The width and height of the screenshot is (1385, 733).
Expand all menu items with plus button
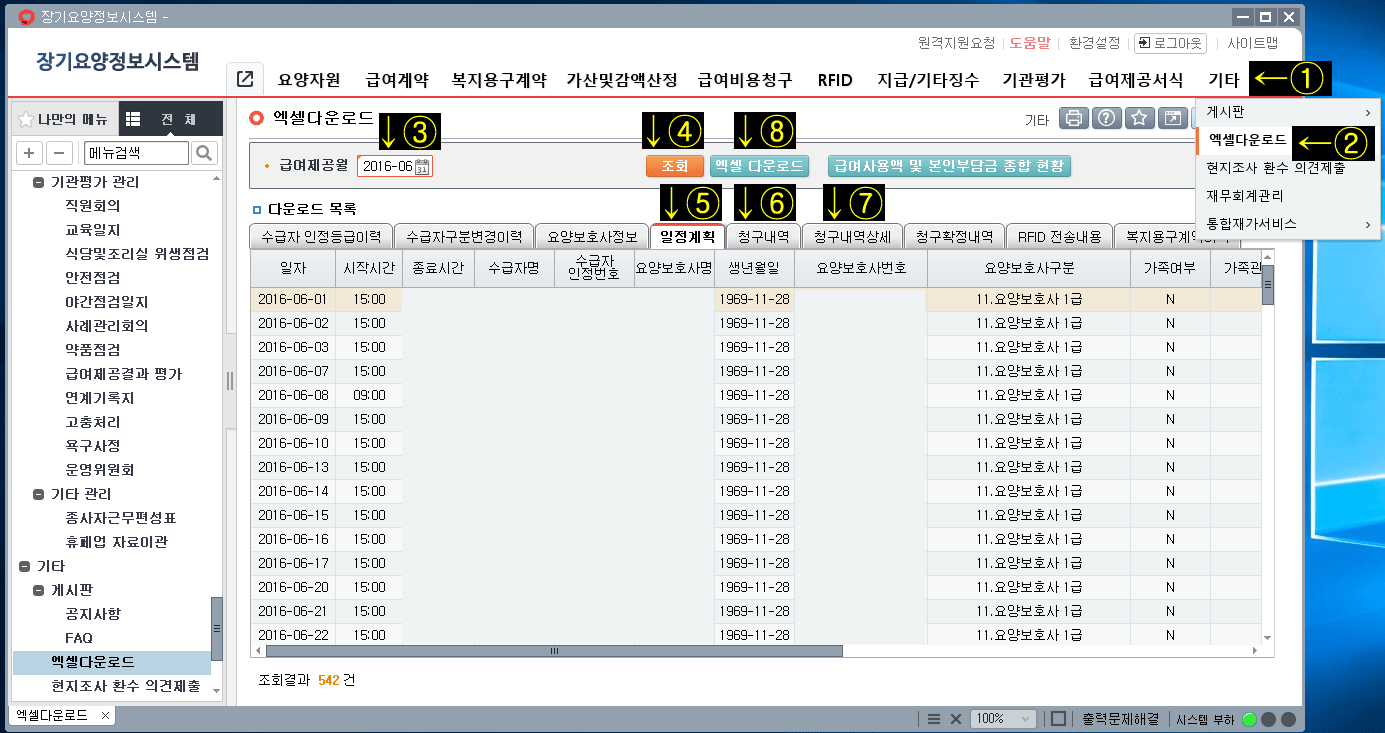[30, 153]
